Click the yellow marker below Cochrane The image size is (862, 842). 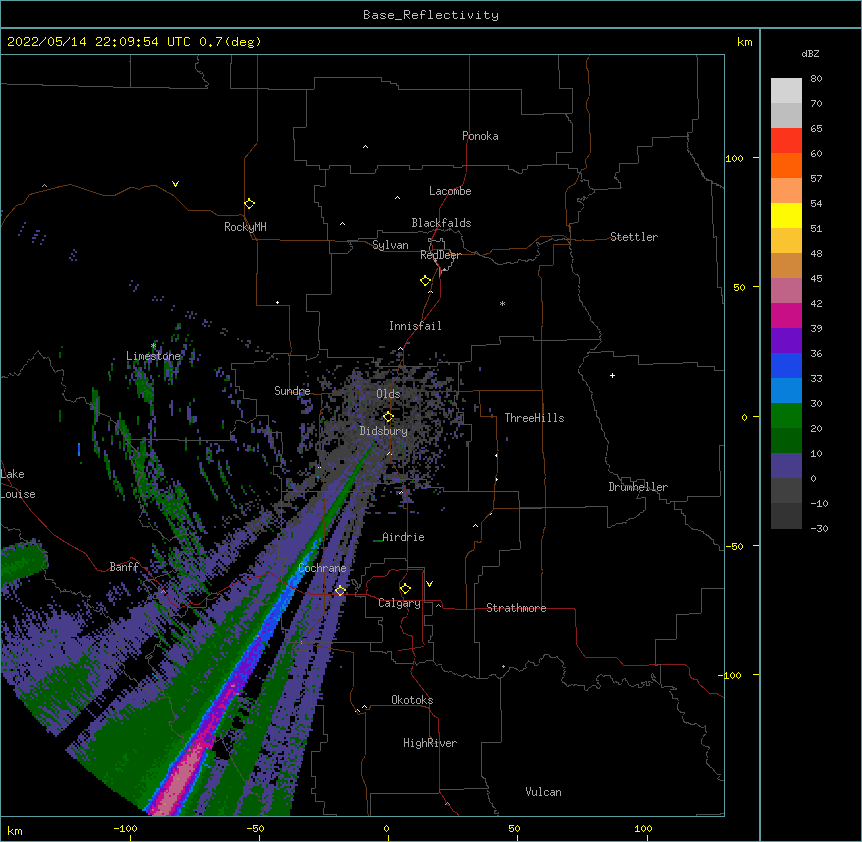click(340, 590)
